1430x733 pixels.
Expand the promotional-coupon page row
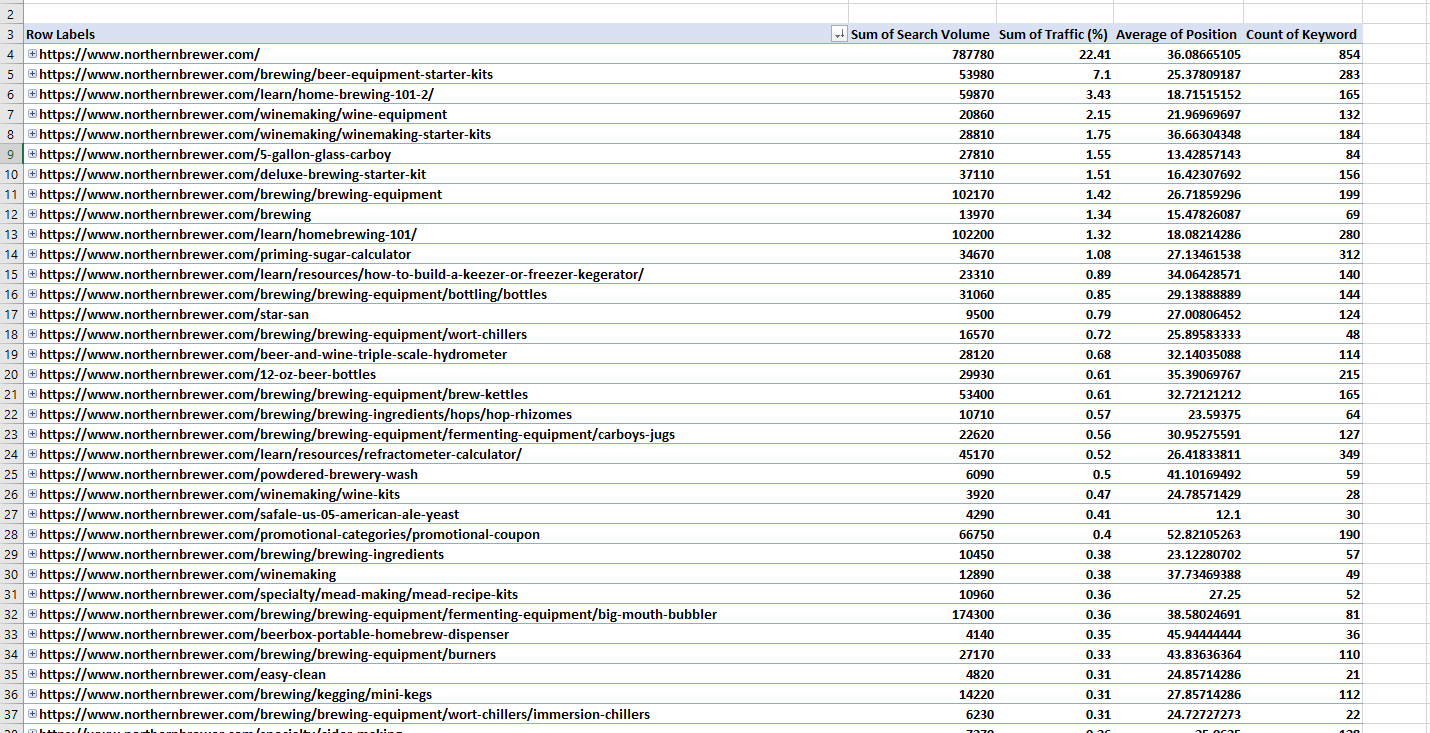pos(30,534)
